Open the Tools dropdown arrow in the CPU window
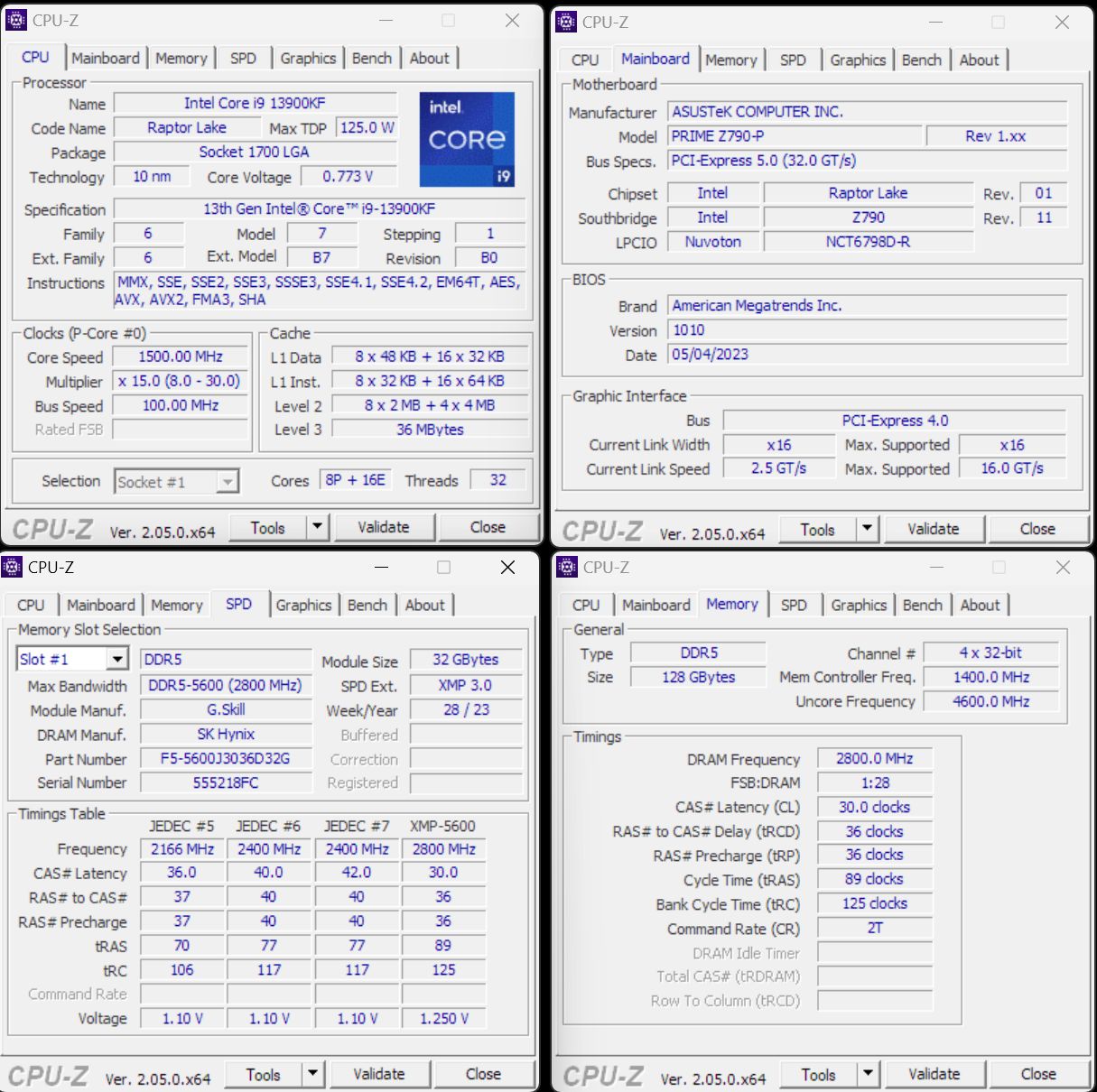Image resolution: width=1097 pixels, height=1092 pixels. pos(317,527)
